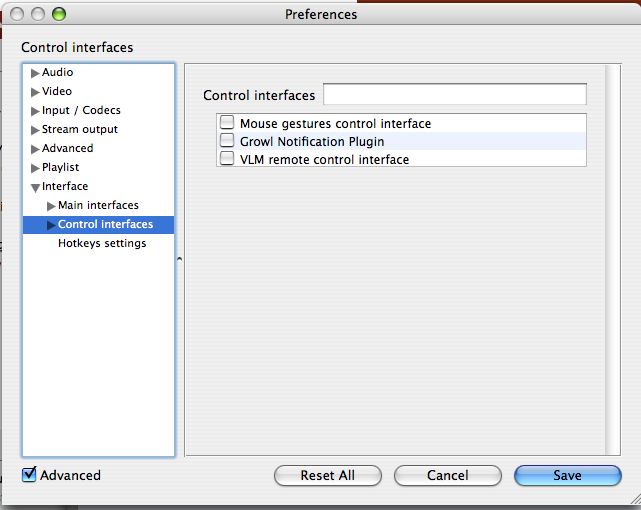This screenshot has height=510, width=641.
Task: Select Hotkeys settings in the tree
Action: point(102,243)
